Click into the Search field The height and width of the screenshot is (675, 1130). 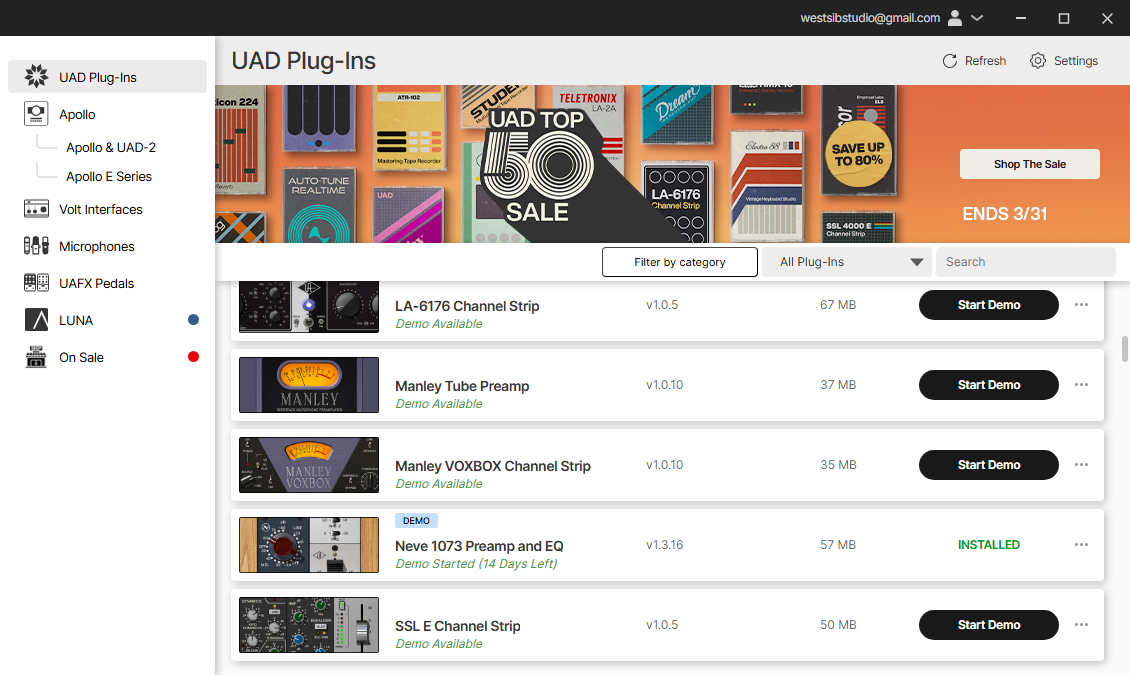(1026, 262)
